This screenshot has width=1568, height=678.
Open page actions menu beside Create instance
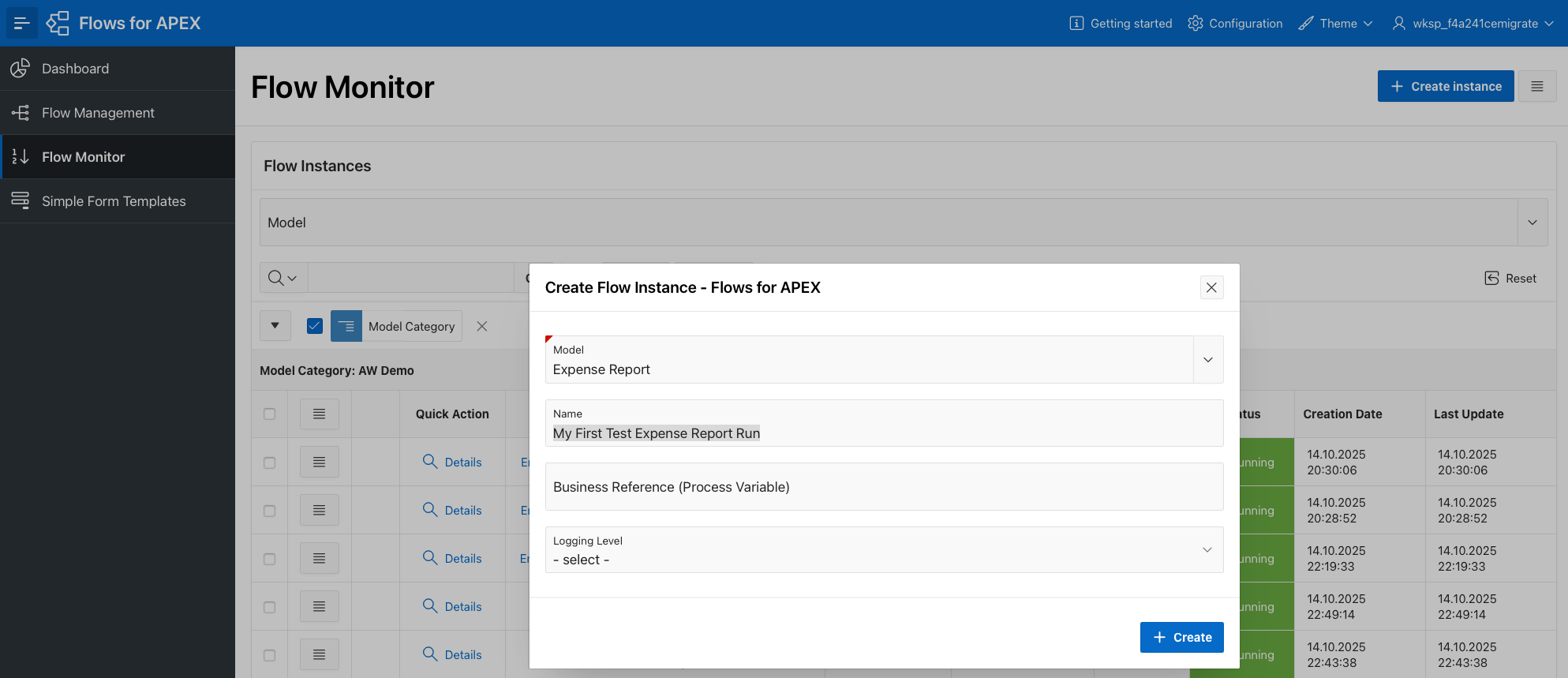click(1537, 86)
